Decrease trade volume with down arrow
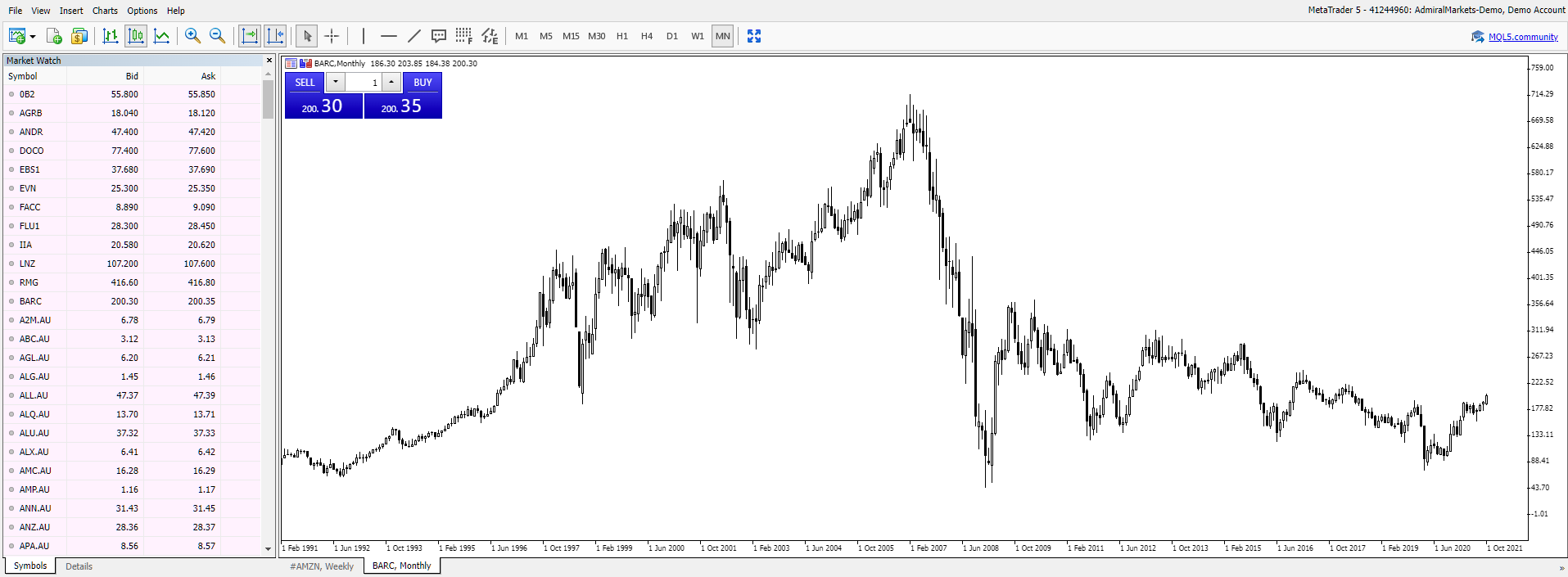1568x577 pixels. pyautogui.click(x=336, y=82)
